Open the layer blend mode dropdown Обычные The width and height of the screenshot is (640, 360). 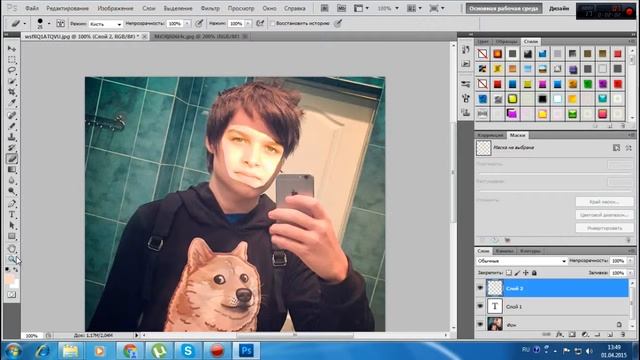pyautogui.click(x=522, y=261)
